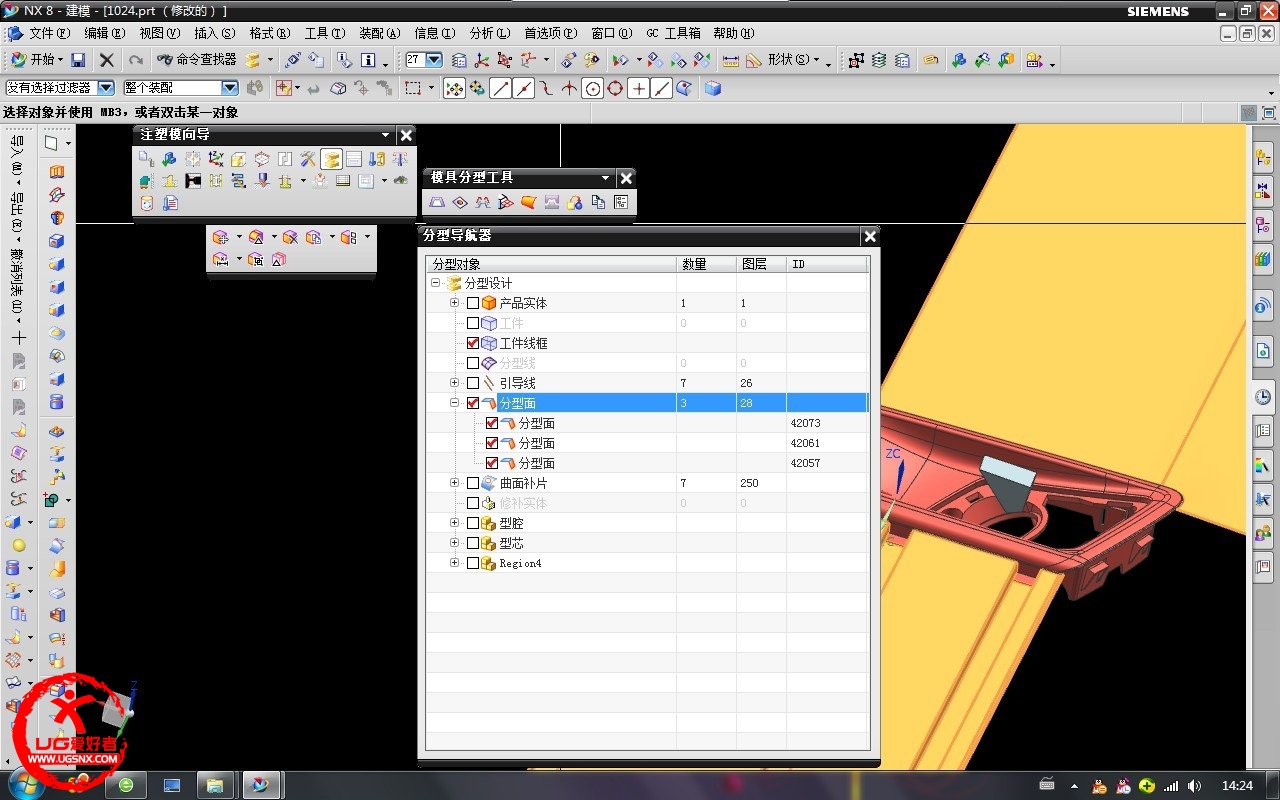
Task: Click the highlighted gold parting tools icon
Action: (x=331, y=159)
